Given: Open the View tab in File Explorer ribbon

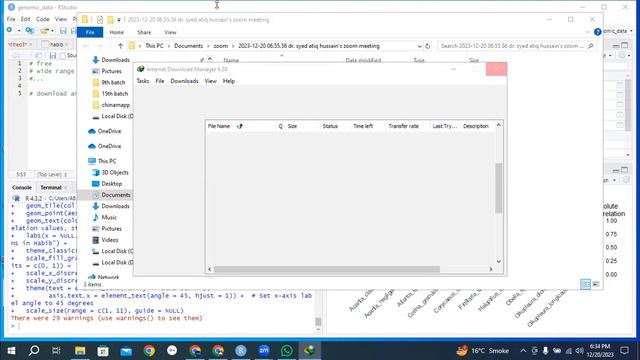Looking at the screenshot, I should pyautogui.click(x=171, y=32).
